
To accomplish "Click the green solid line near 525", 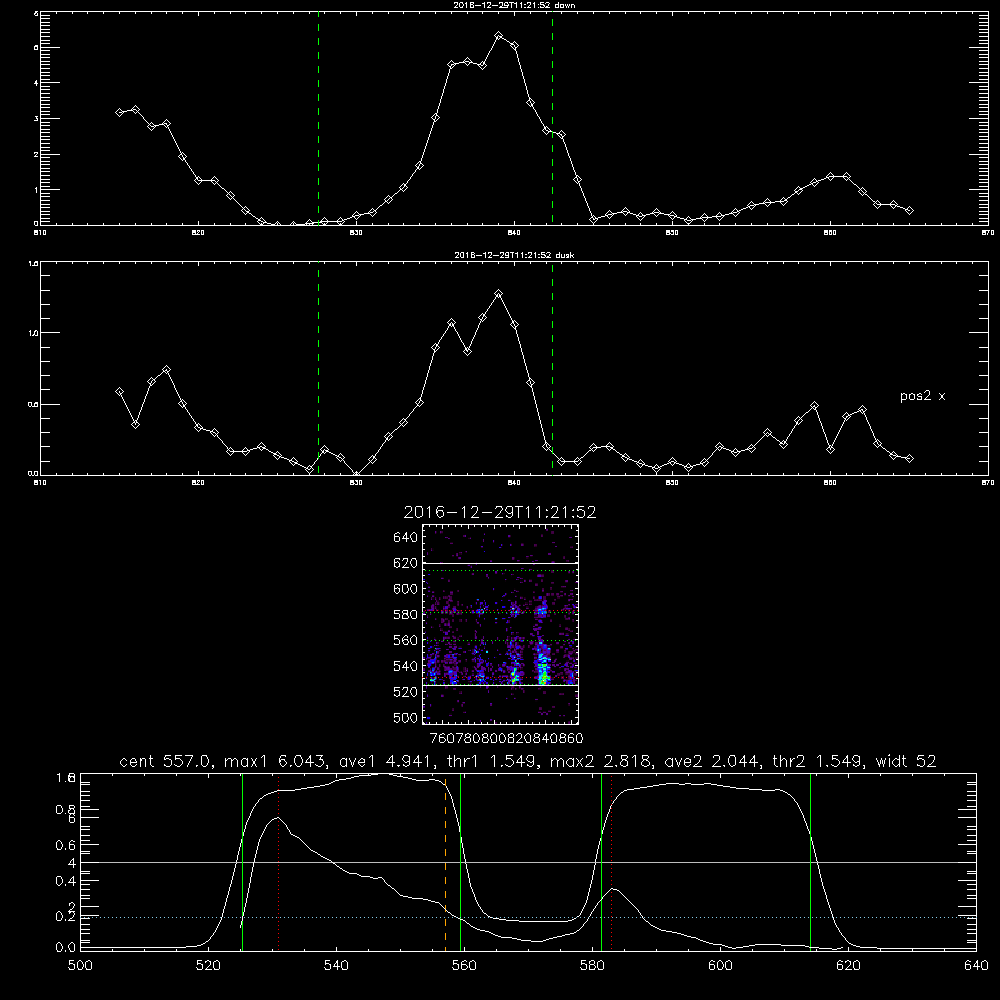I will click(x=242, y=862).
